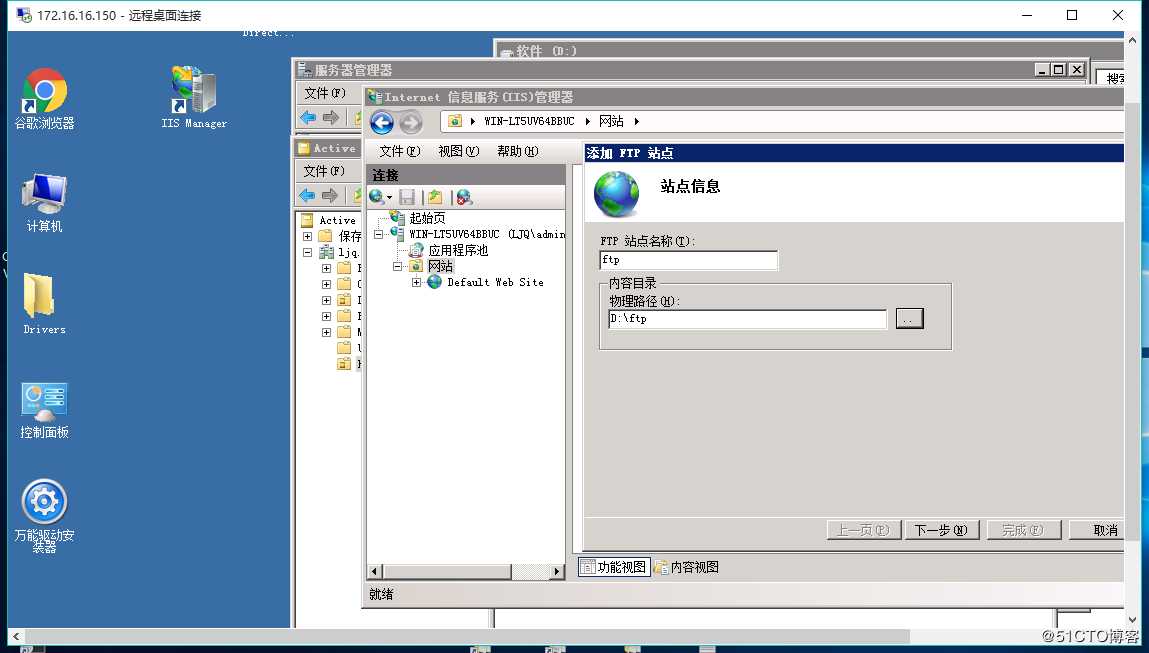This screenshot has width=1149, height=653.
Task: Open the IIS Manager desktop shortcut
Action: pos(193,97)
